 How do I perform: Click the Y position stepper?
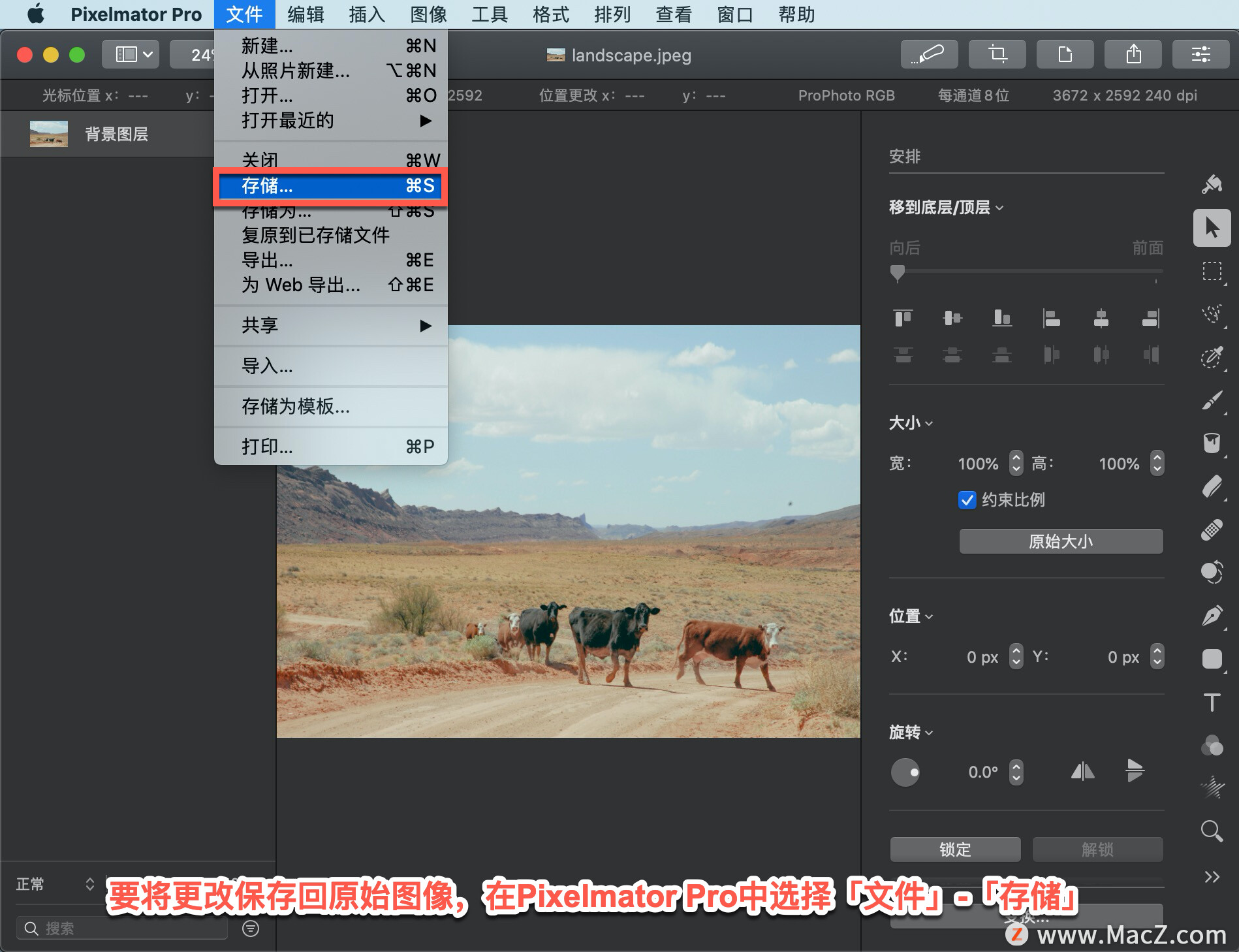pos(1157,656)
